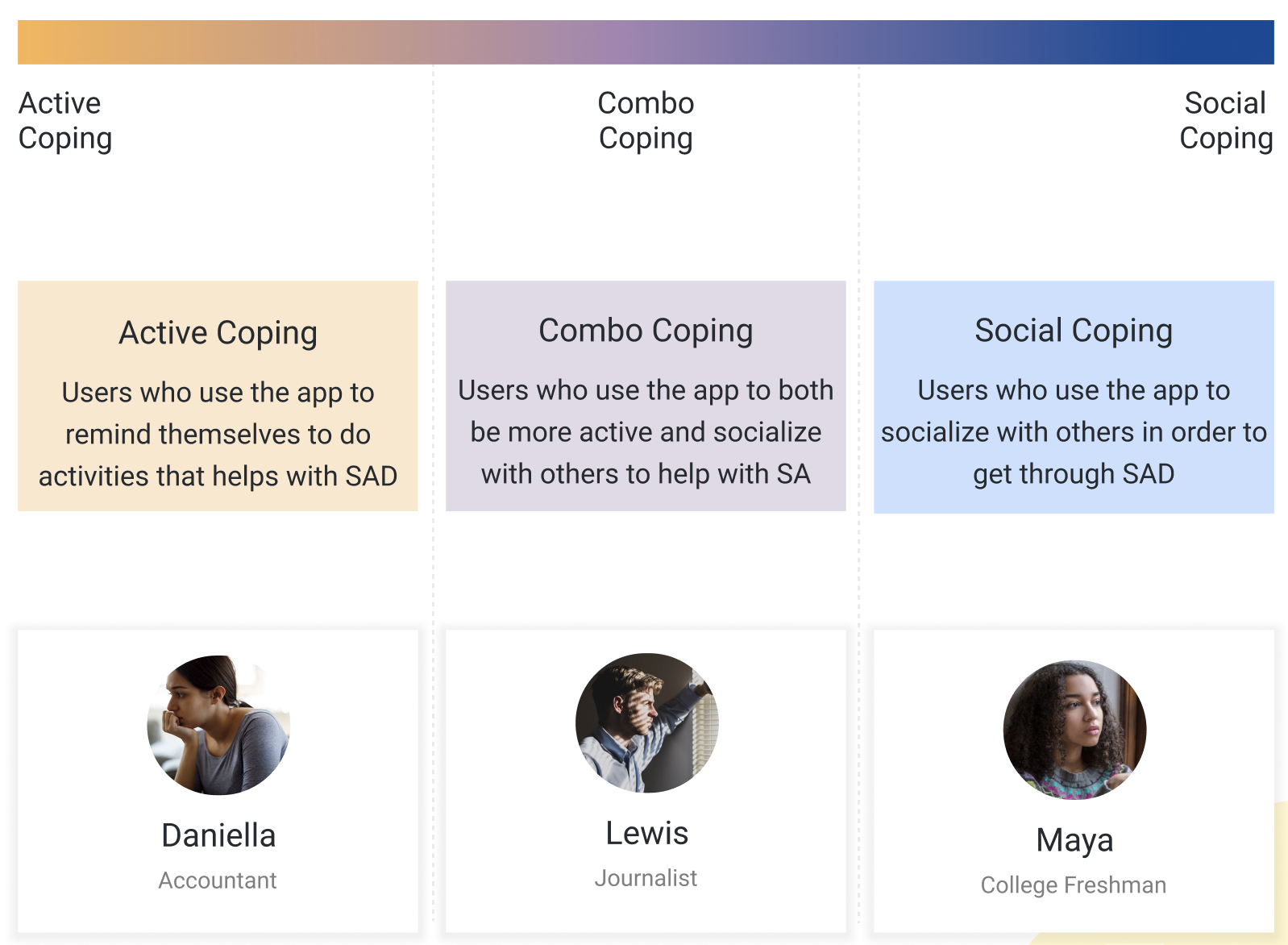Select the Social Coping label at top right

(1226, 121)
